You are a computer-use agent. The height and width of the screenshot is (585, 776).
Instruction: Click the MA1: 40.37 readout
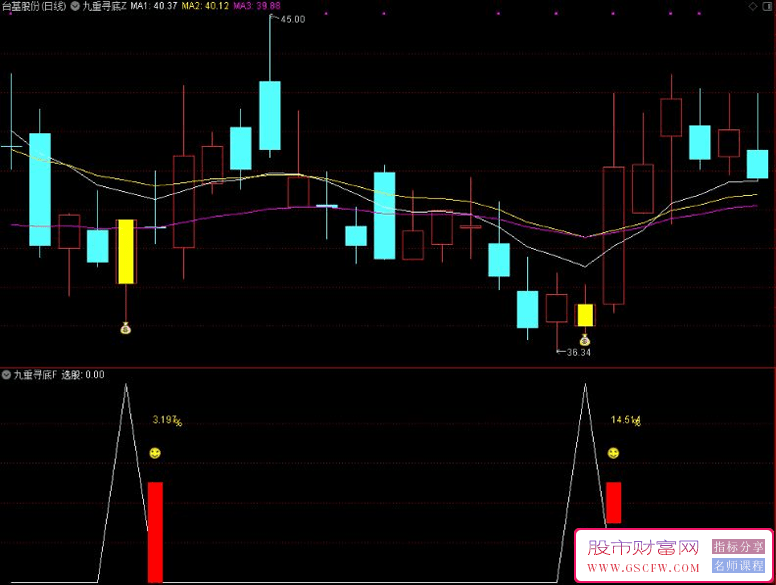pyautogui.click(x=154, y=6)
